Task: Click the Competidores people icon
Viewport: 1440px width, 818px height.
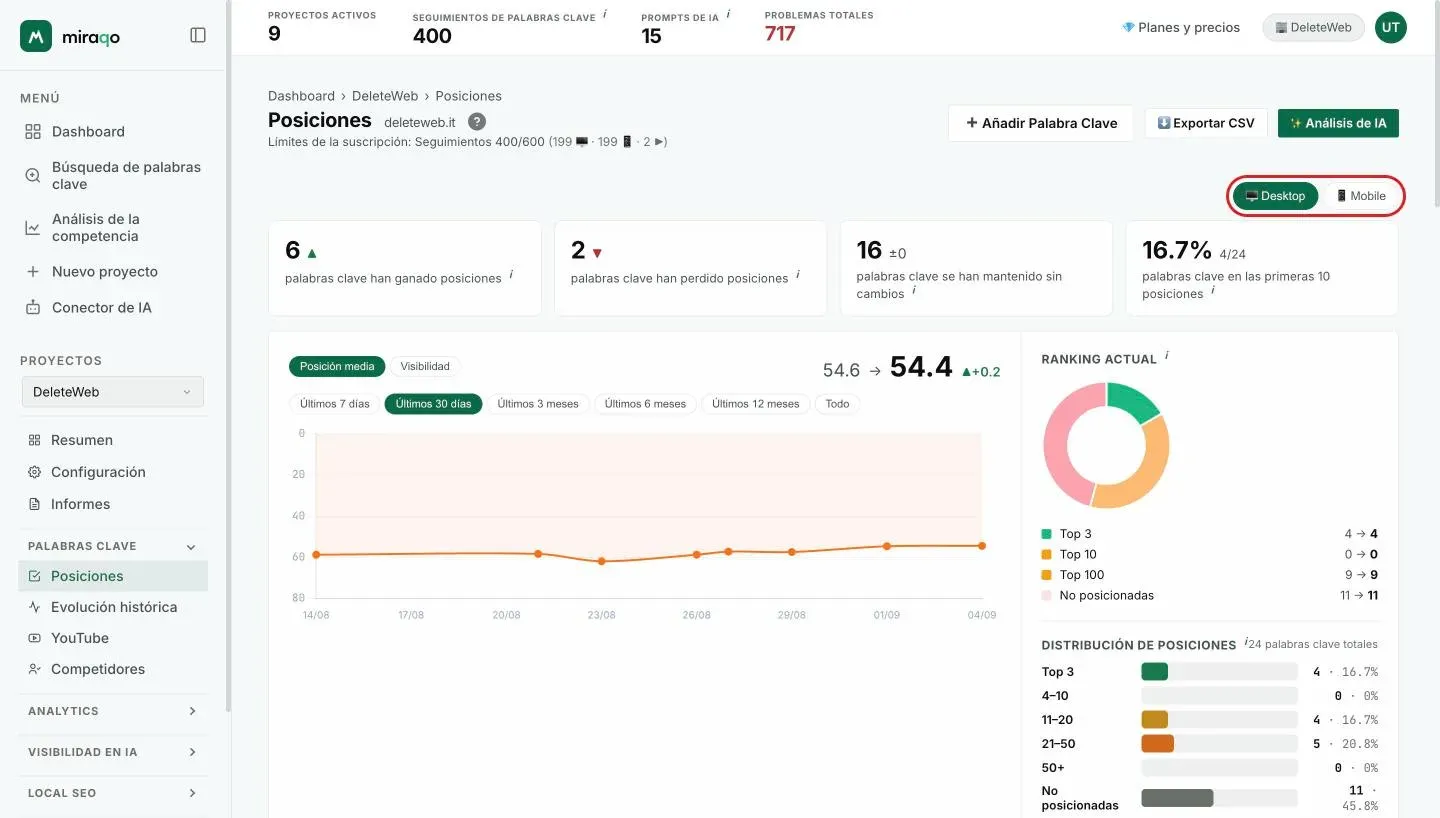Action: (34, 669)
